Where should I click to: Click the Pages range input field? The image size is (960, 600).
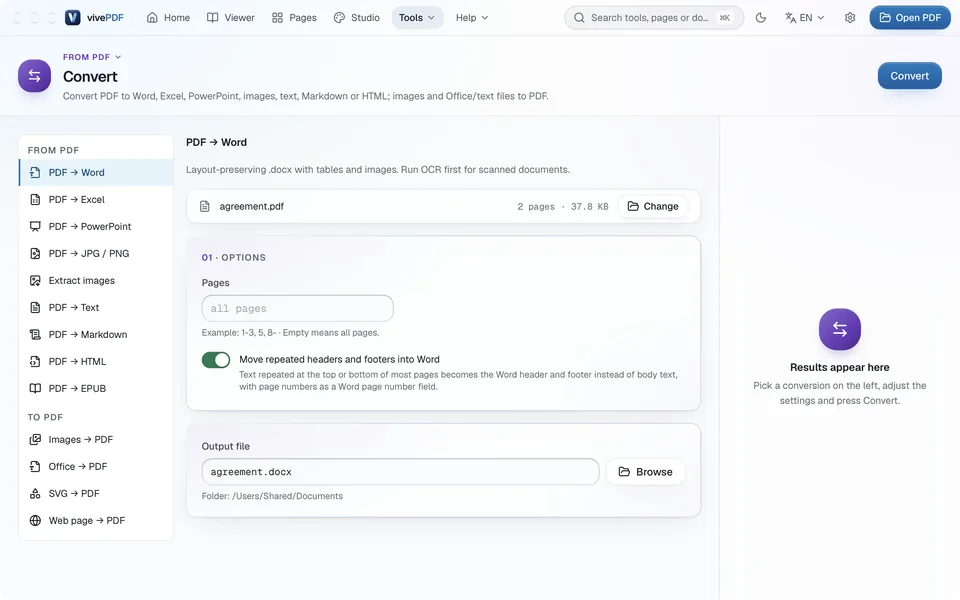(298, 309)
